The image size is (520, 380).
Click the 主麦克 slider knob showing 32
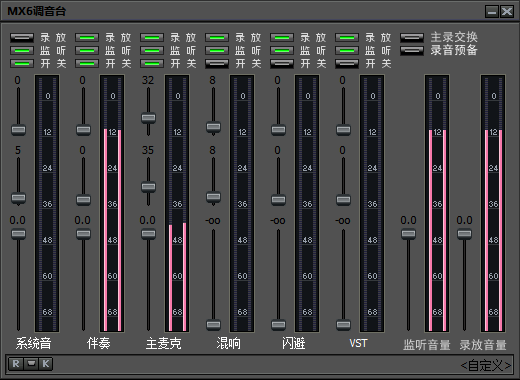[148, 118]
